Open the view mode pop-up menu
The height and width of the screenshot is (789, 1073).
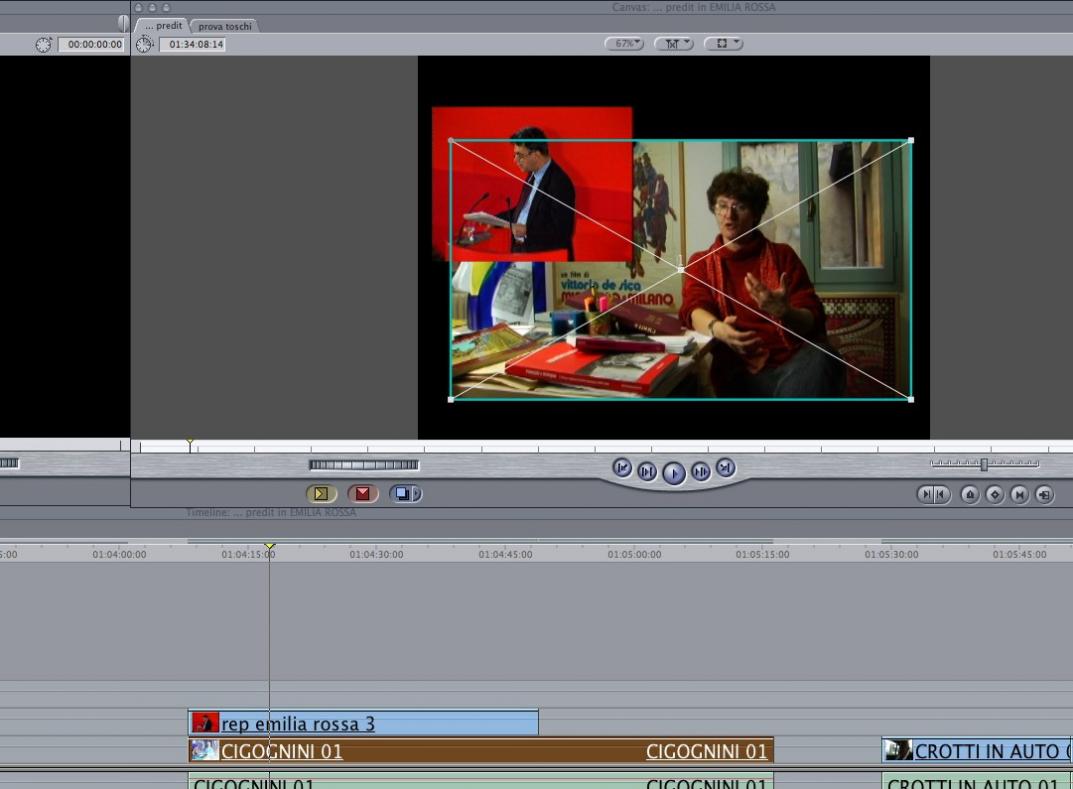point(723,44)
